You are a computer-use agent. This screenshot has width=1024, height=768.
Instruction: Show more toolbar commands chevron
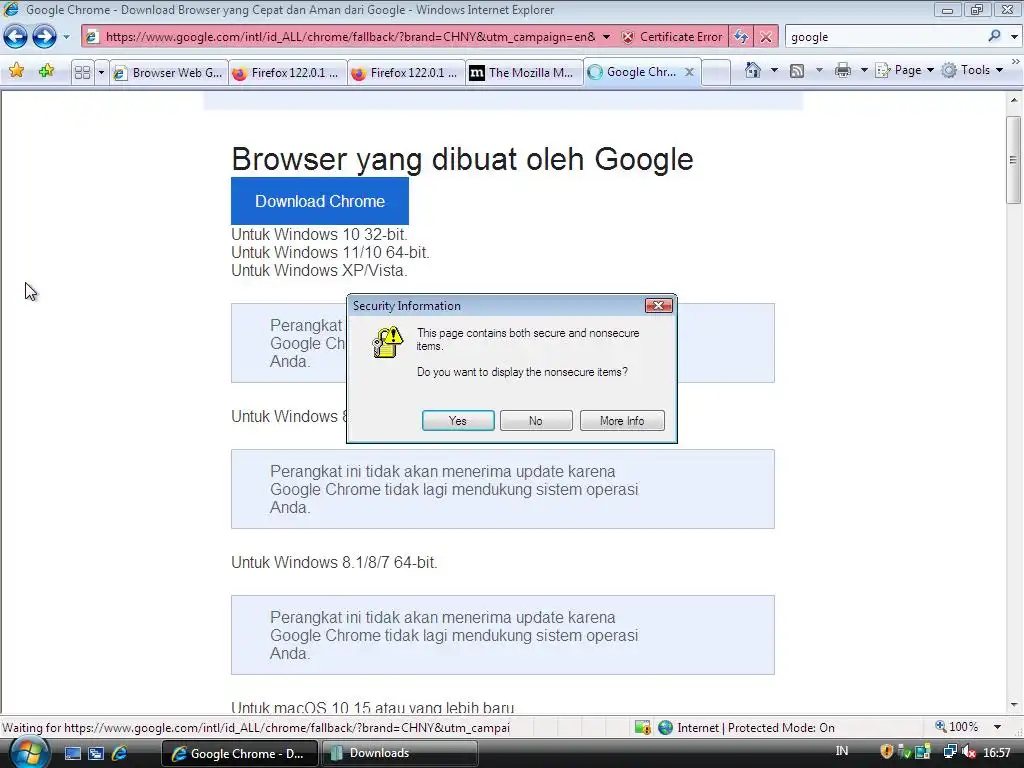(x=1016, y=61)
